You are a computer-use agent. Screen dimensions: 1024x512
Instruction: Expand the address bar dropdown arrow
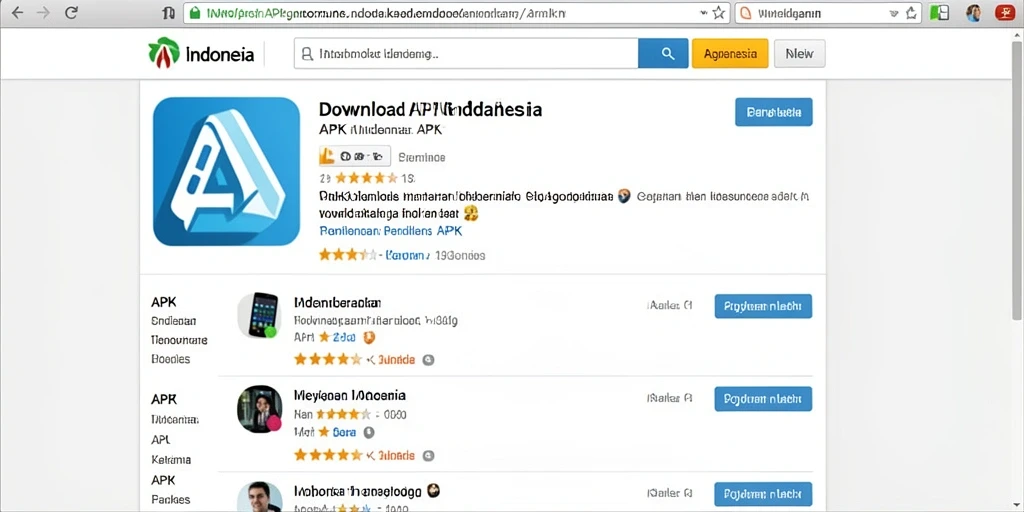coord(703,12)
